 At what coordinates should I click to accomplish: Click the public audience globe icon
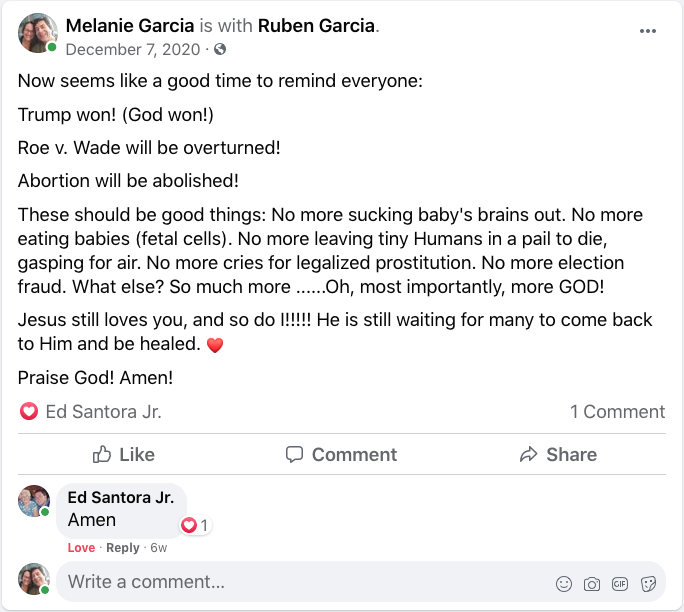[220, 49]
